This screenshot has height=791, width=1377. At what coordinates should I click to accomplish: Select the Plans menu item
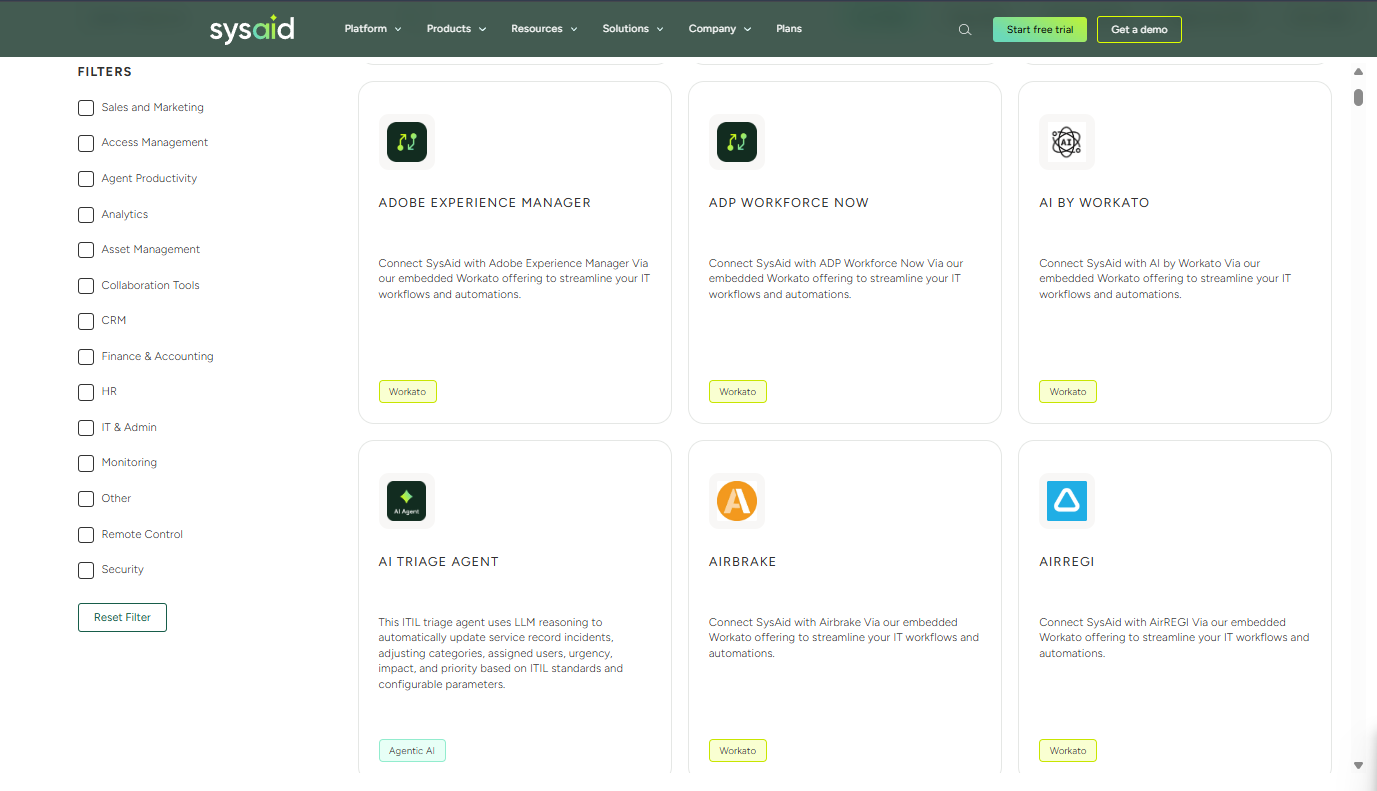[x=789, y=29]
